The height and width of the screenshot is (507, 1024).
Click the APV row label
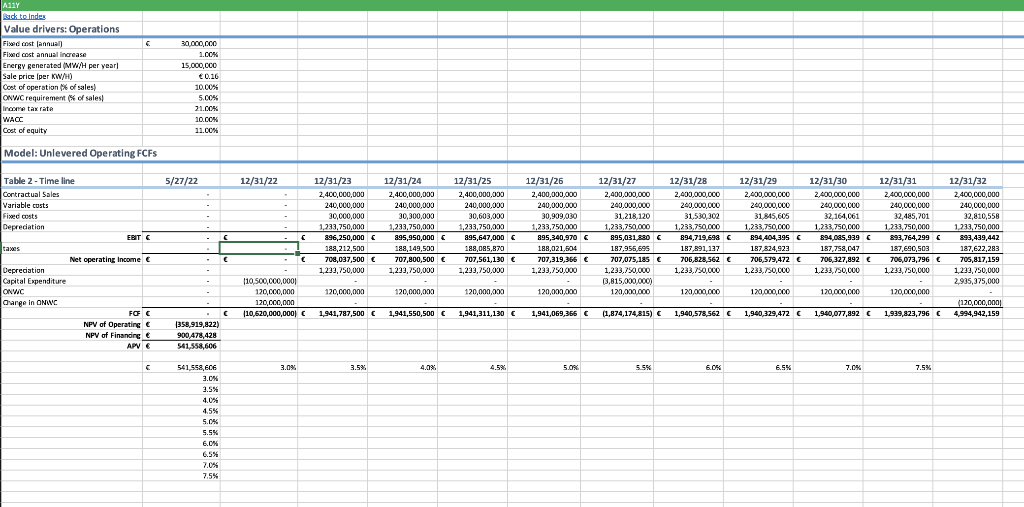coord(136,345)
